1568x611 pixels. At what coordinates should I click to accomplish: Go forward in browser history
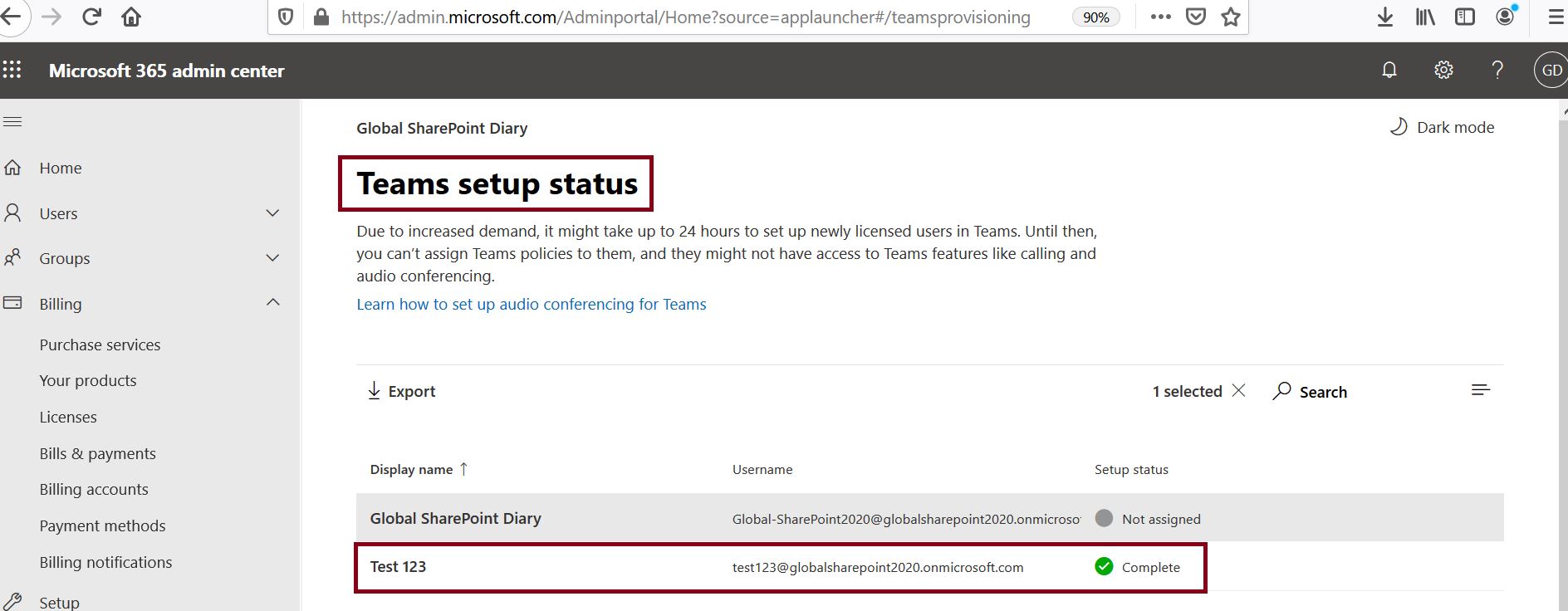coord(51,17)
